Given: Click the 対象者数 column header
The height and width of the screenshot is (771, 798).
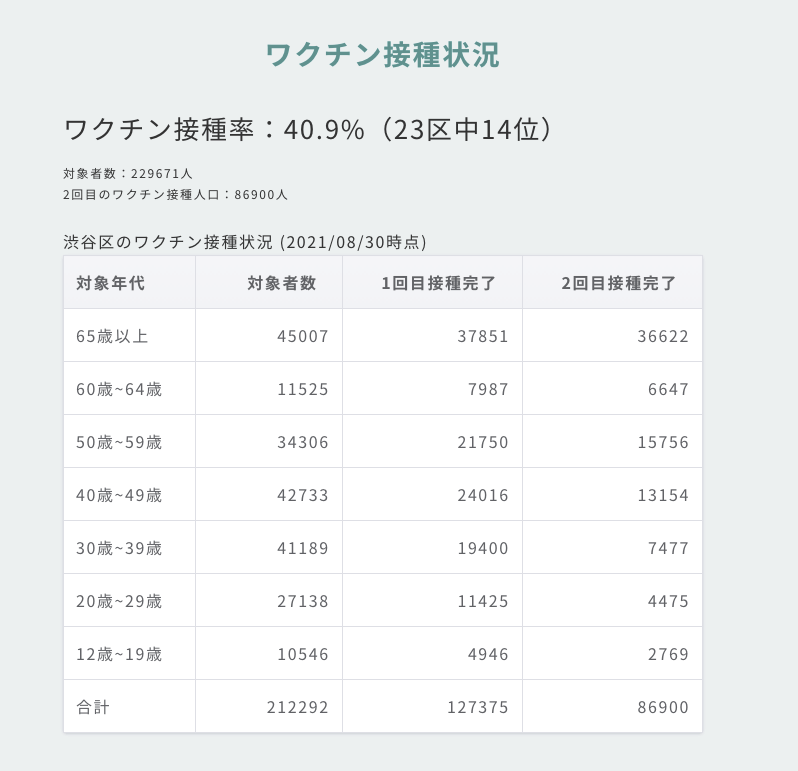Looking at the screenshot, I should coord(282,283).
